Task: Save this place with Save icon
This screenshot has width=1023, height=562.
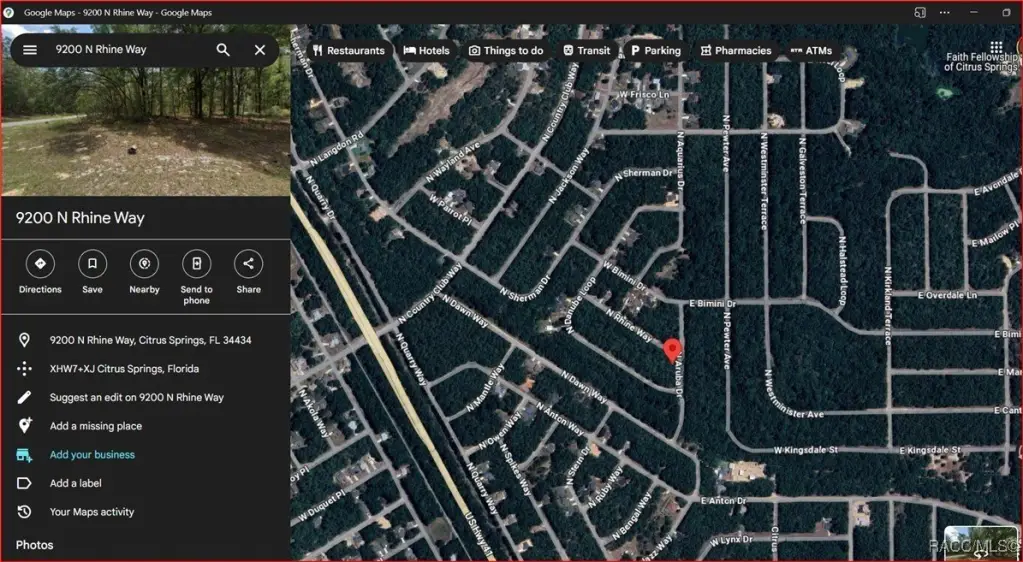Action: point(92,264)
